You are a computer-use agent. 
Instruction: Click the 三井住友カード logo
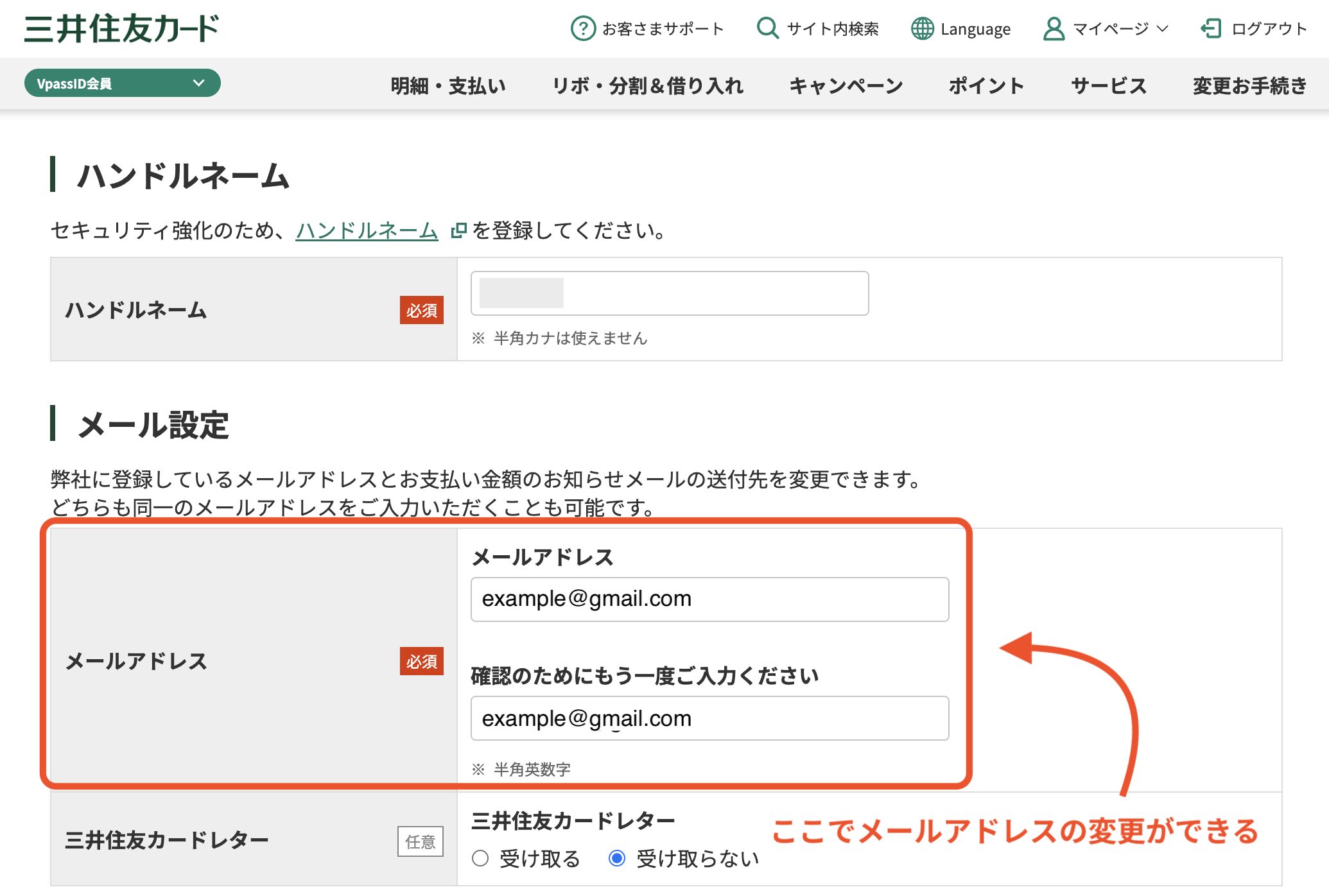tap(122, 29)
